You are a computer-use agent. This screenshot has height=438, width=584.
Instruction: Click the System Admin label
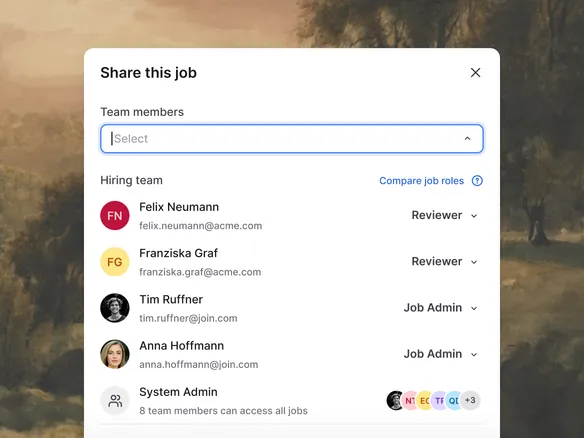click(178, 392)
